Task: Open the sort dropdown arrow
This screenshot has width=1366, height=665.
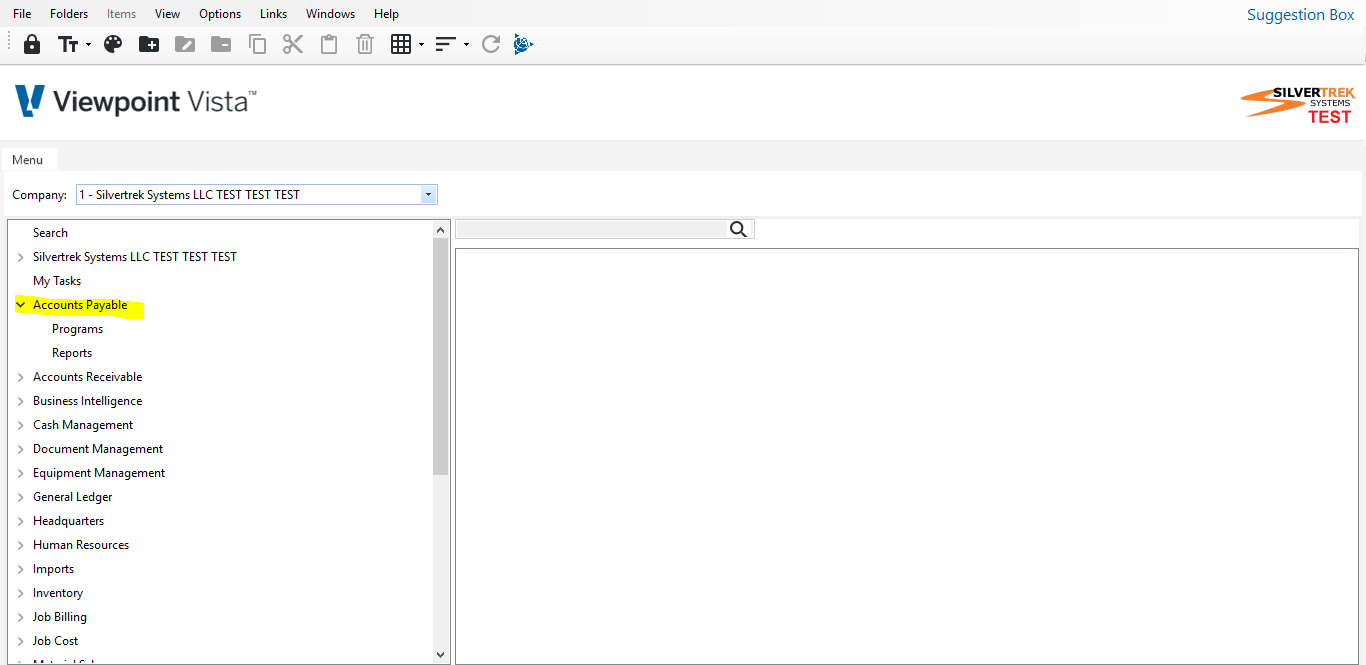Action: tap(466, 45)
